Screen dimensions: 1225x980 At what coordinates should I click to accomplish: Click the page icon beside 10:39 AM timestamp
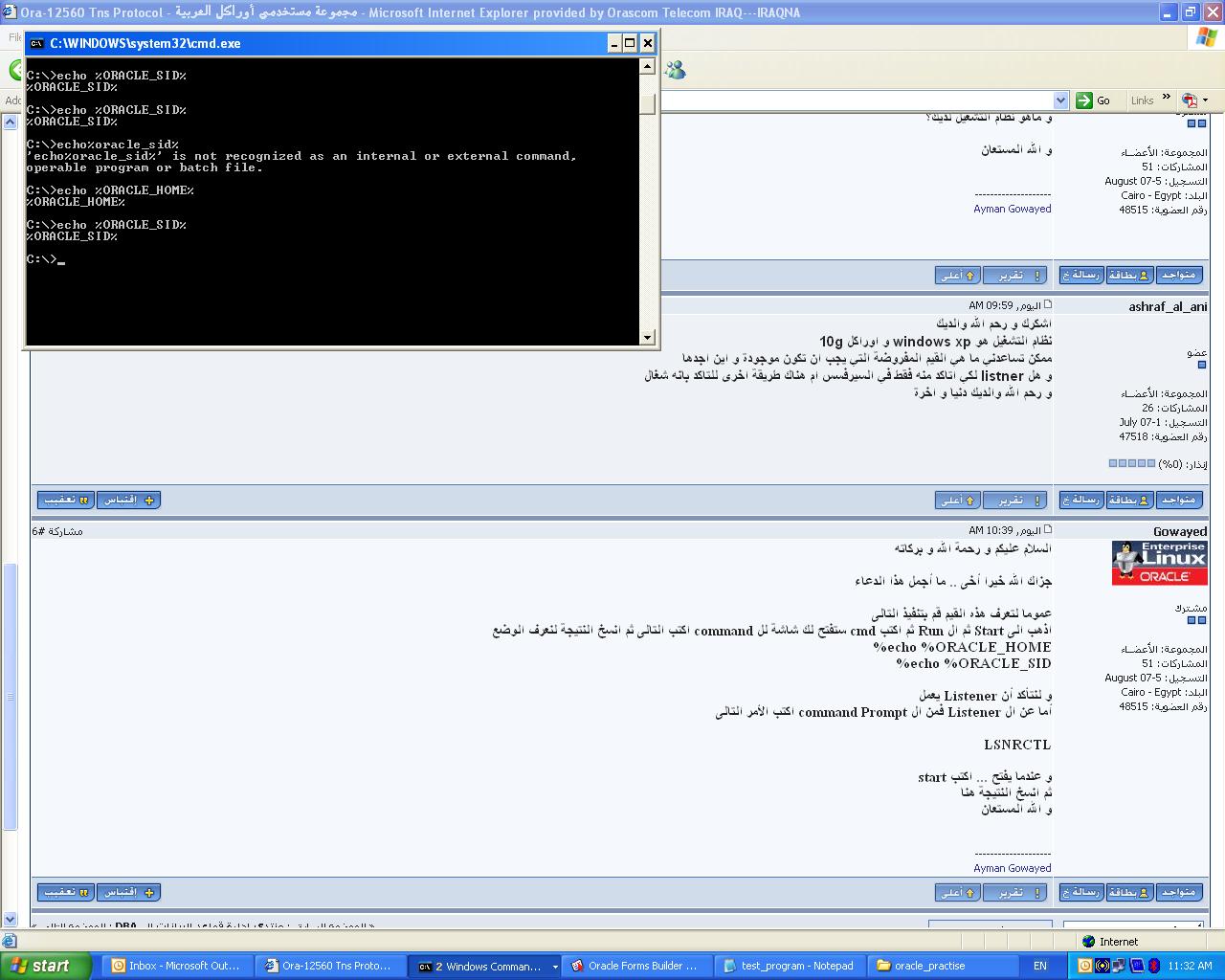point(1048,529)
